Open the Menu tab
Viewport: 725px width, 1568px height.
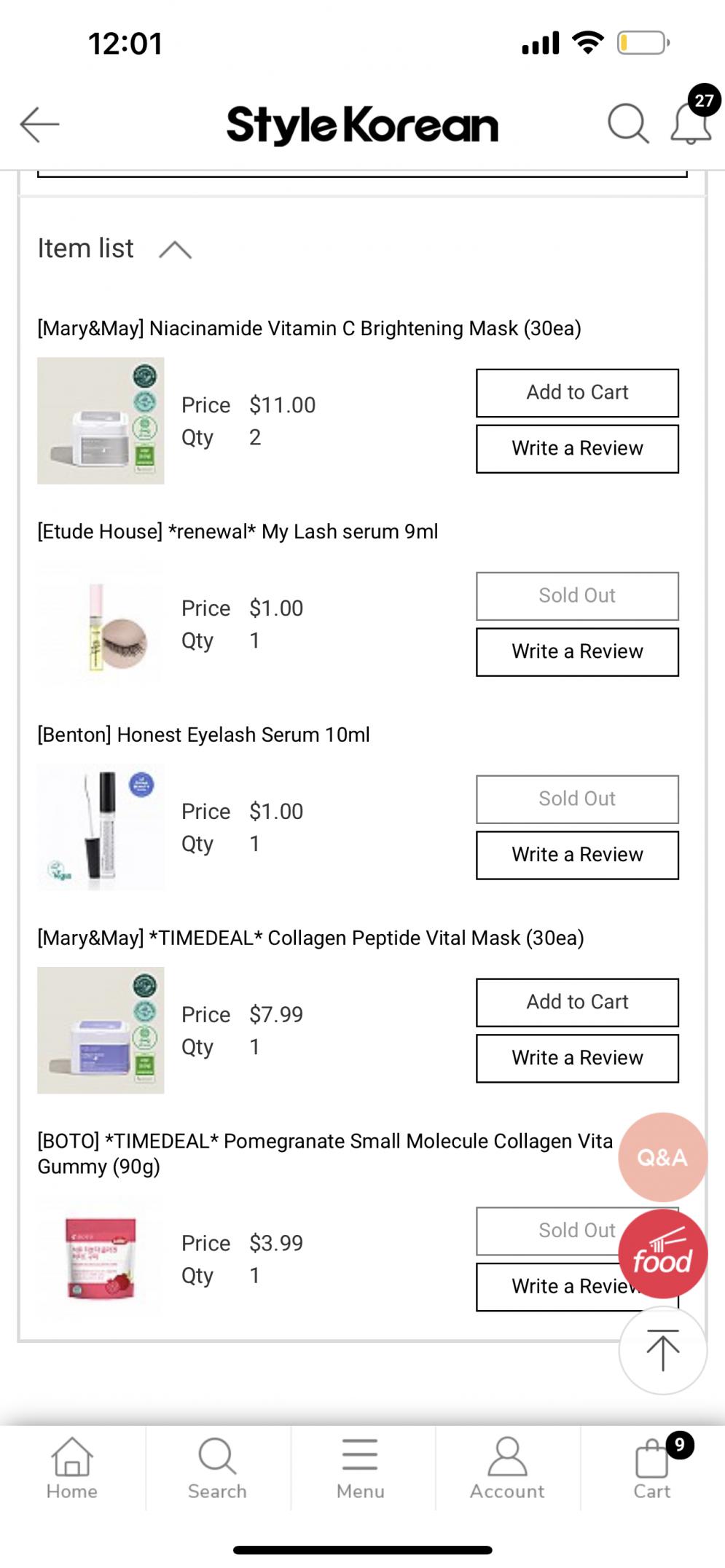tap(361, 1467)
